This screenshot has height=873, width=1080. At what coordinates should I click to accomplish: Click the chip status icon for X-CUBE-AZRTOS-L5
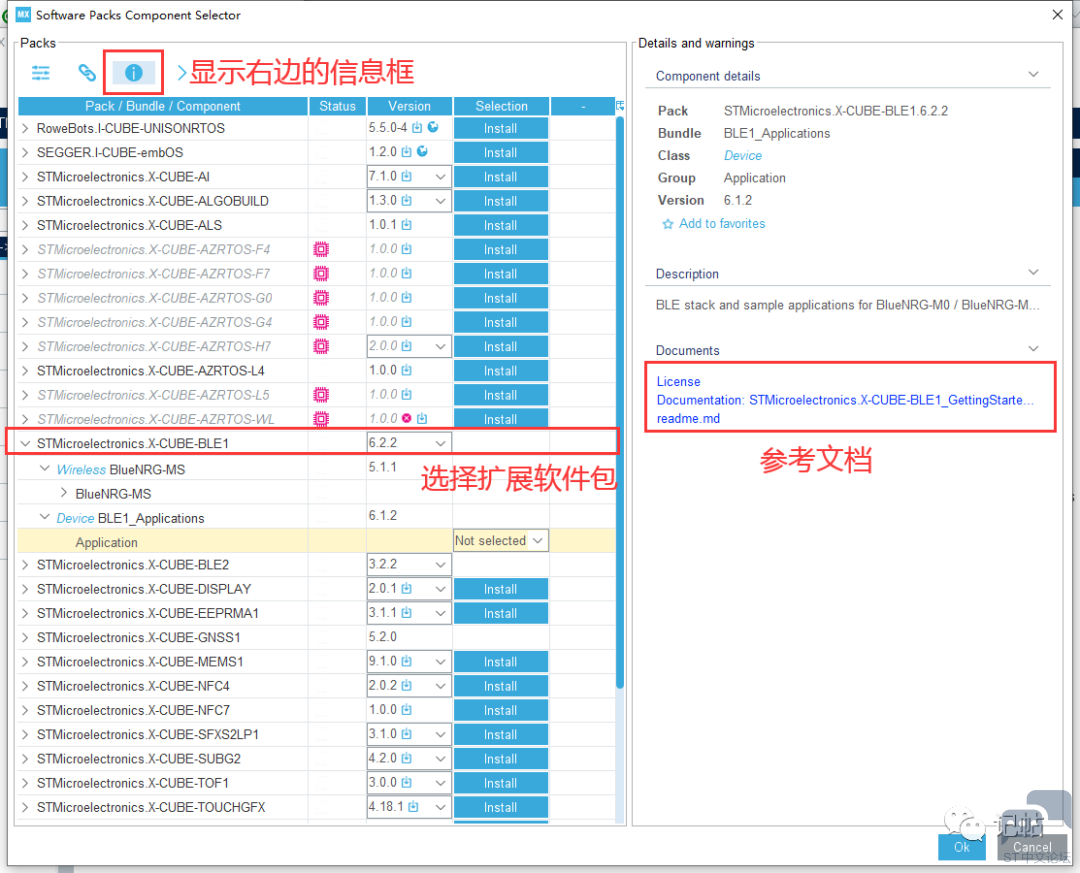[x=321, y=395]
